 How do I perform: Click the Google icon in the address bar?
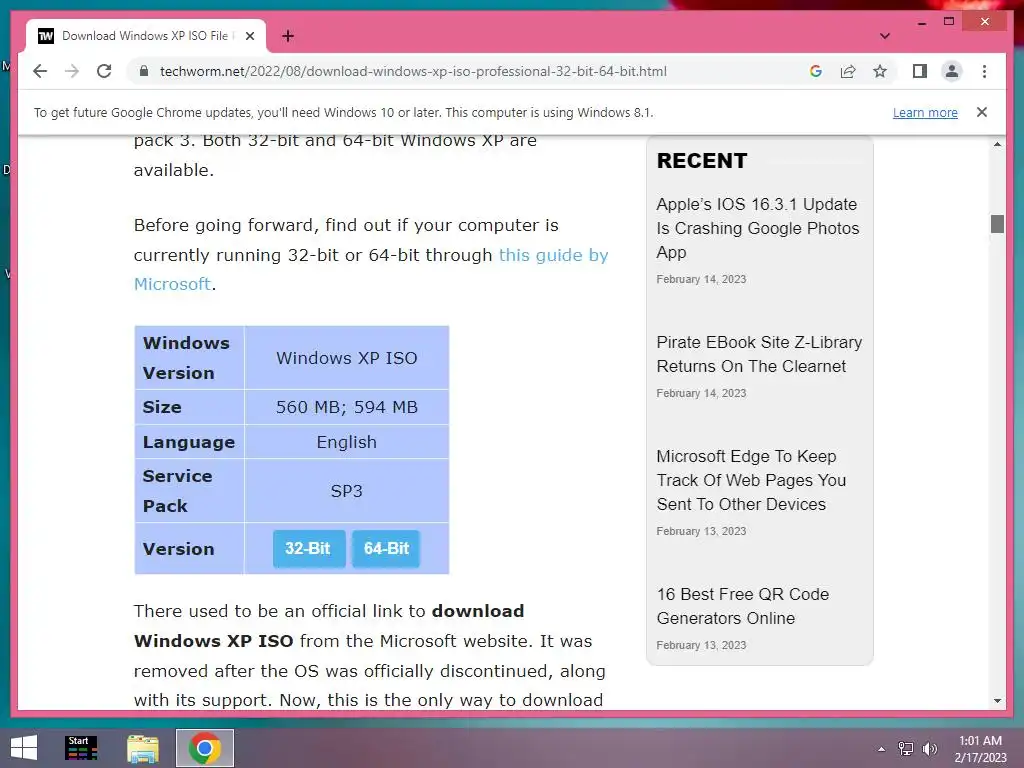tap(816, 71)
